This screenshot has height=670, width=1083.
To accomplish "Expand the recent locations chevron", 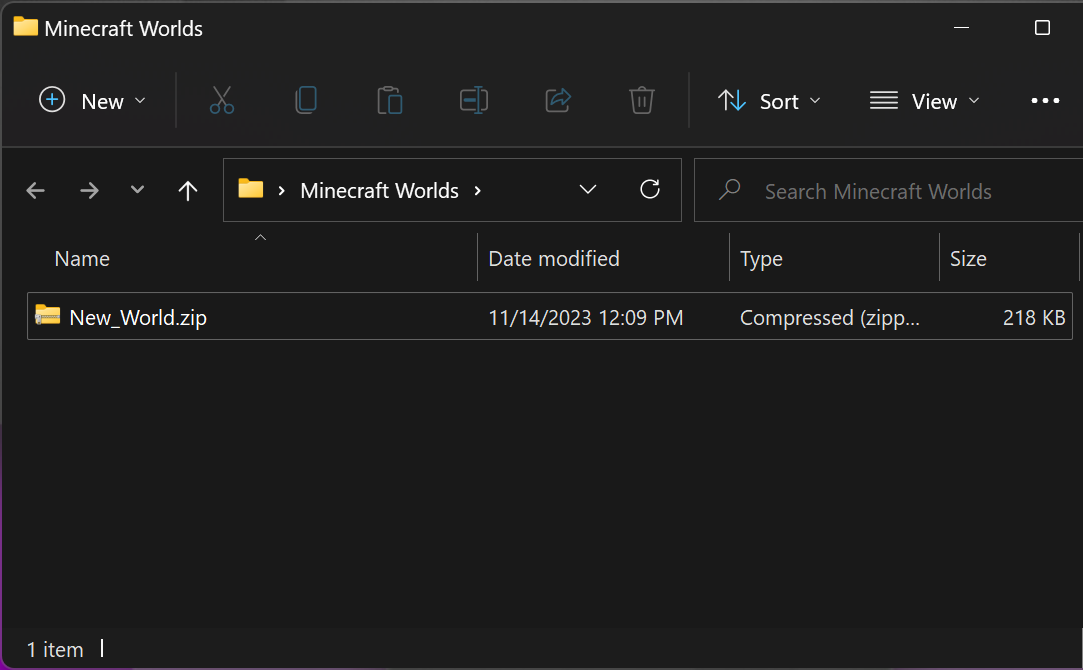I will click(137, 190).
